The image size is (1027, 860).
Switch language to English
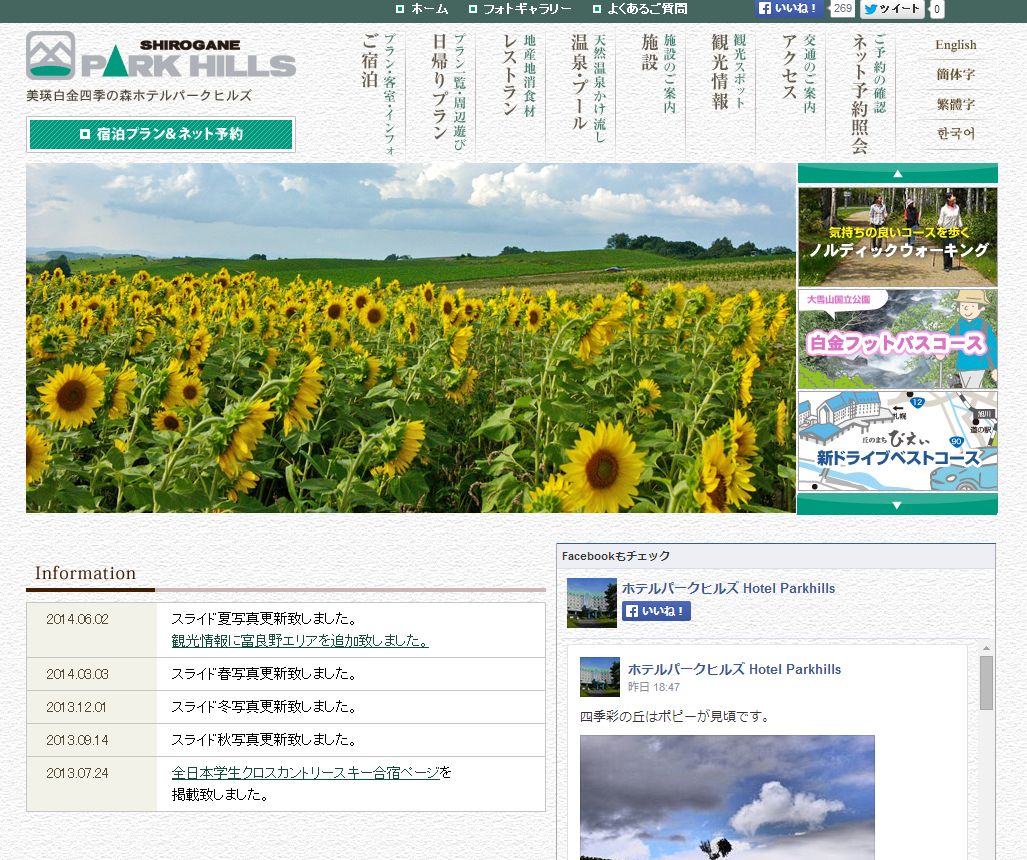tap(955, 45)
